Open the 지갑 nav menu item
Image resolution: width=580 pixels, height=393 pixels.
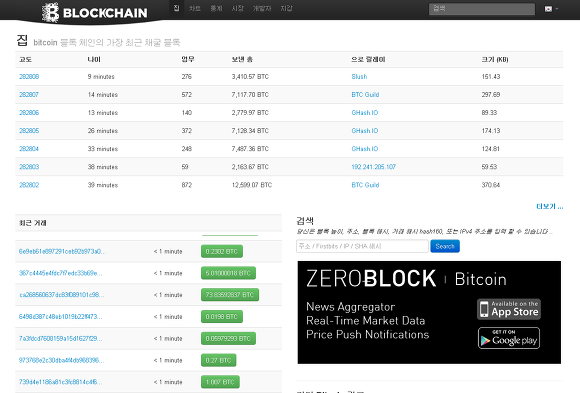(x=286, y=8)
